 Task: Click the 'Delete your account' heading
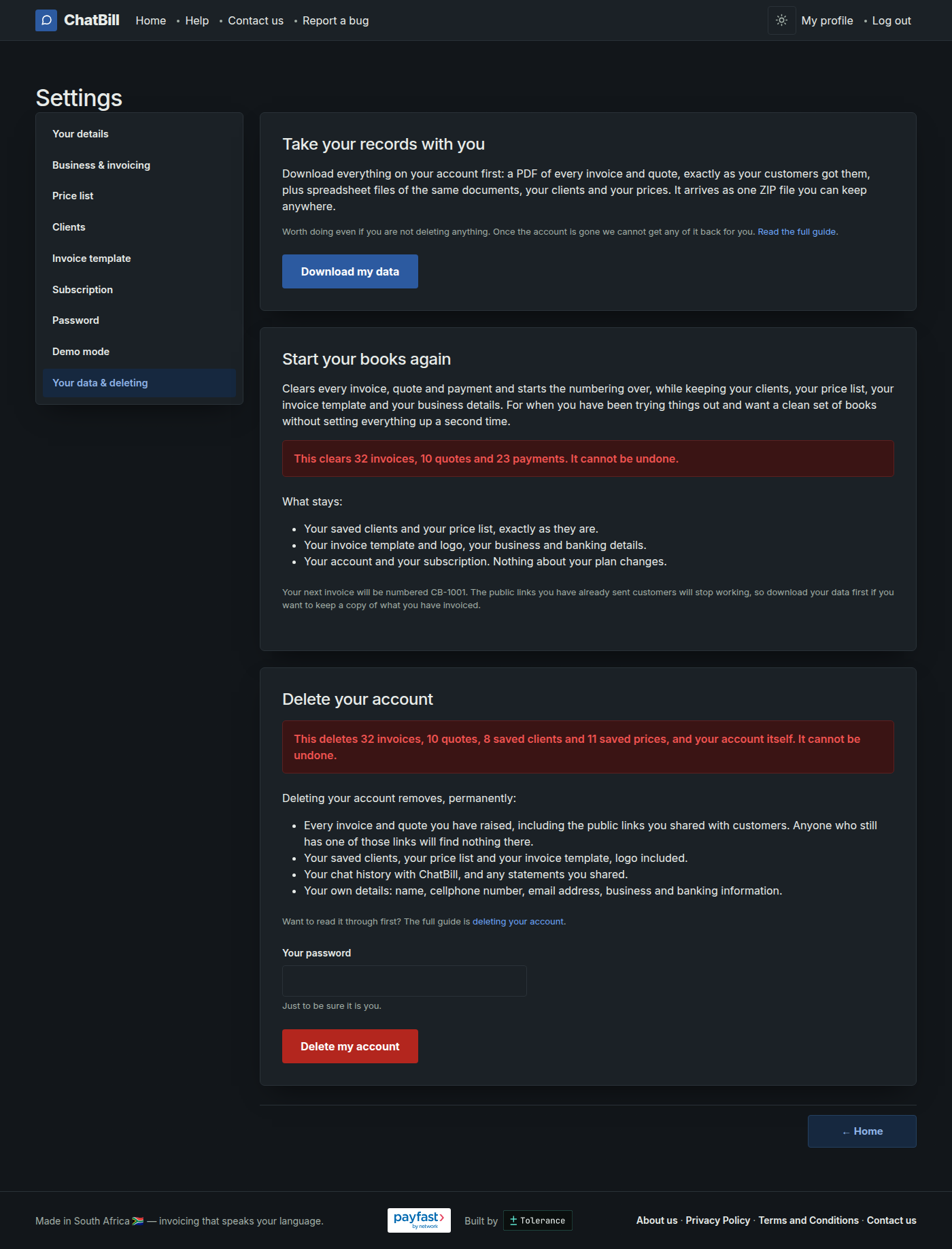coord(358,699)
